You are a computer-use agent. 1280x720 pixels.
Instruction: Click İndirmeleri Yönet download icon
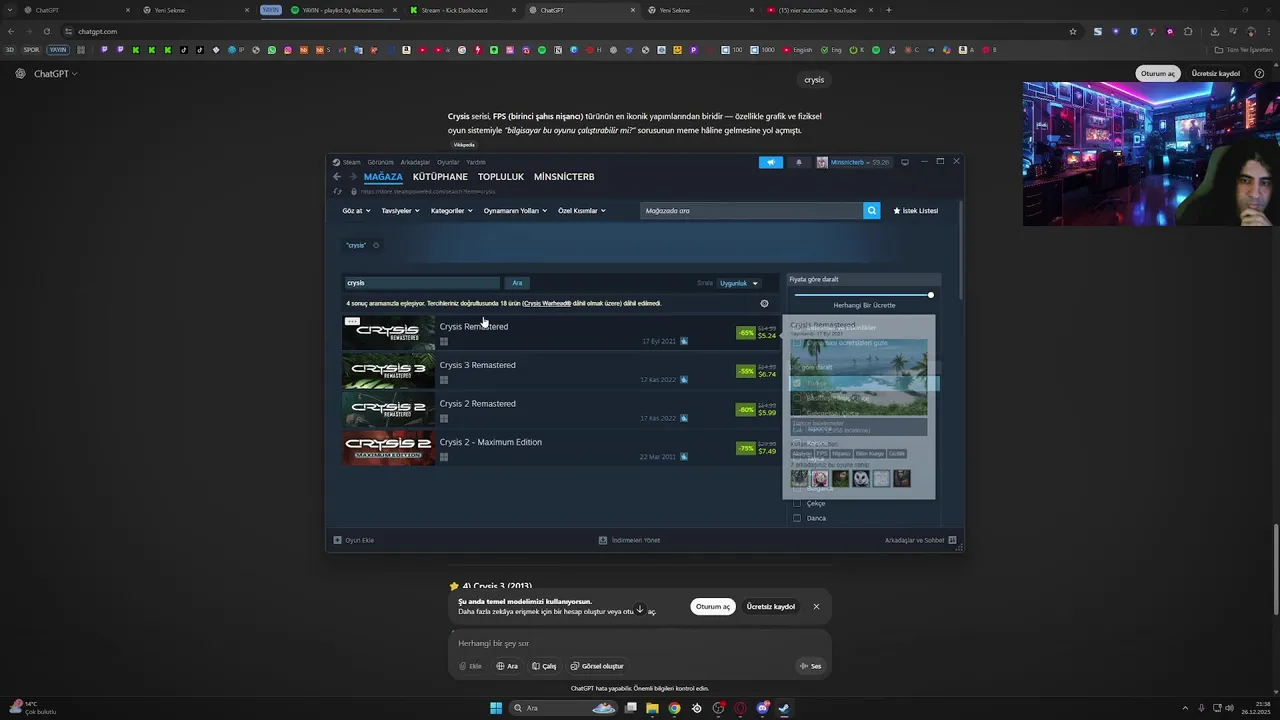[603, 540]
